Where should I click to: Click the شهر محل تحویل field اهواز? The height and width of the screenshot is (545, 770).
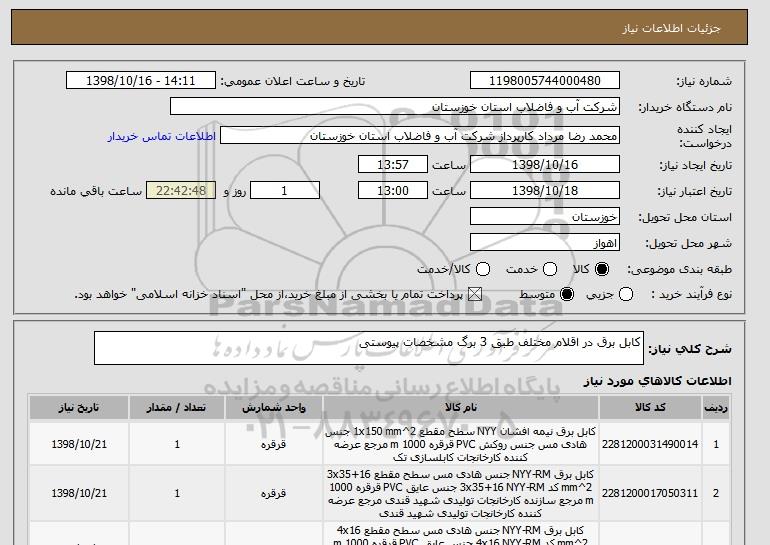coord(545,243)
